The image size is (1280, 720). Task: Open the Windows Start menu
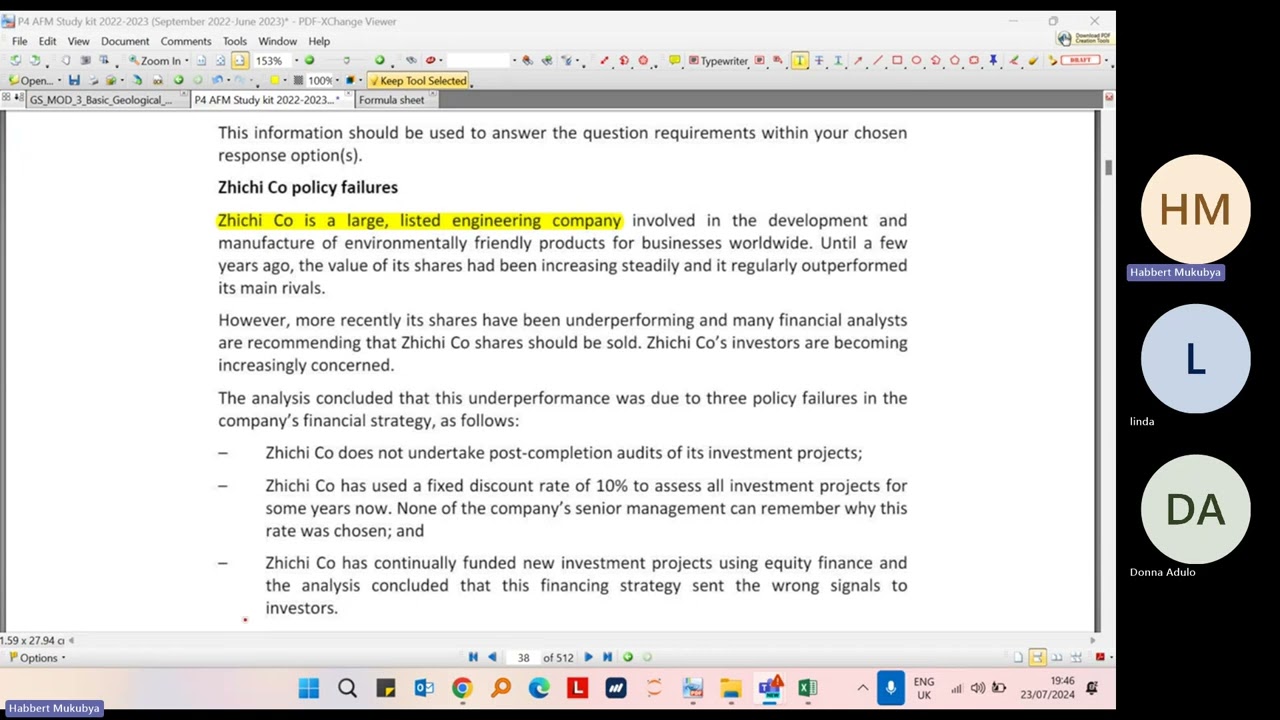click(308, 688)
